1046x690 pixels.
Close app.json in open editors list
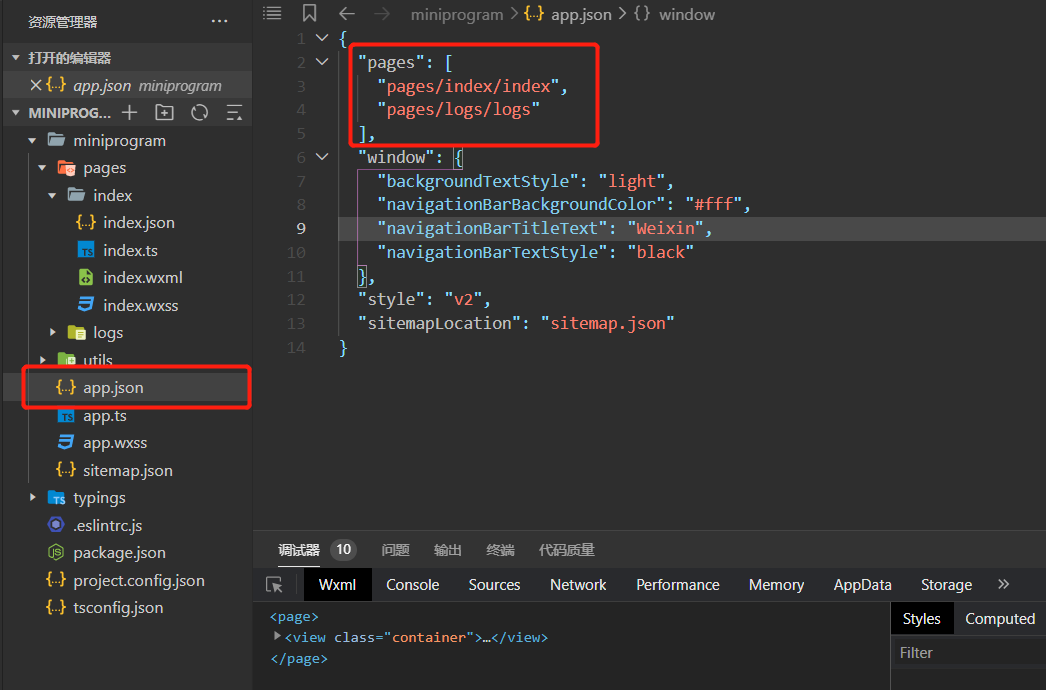tap(36, 85)
